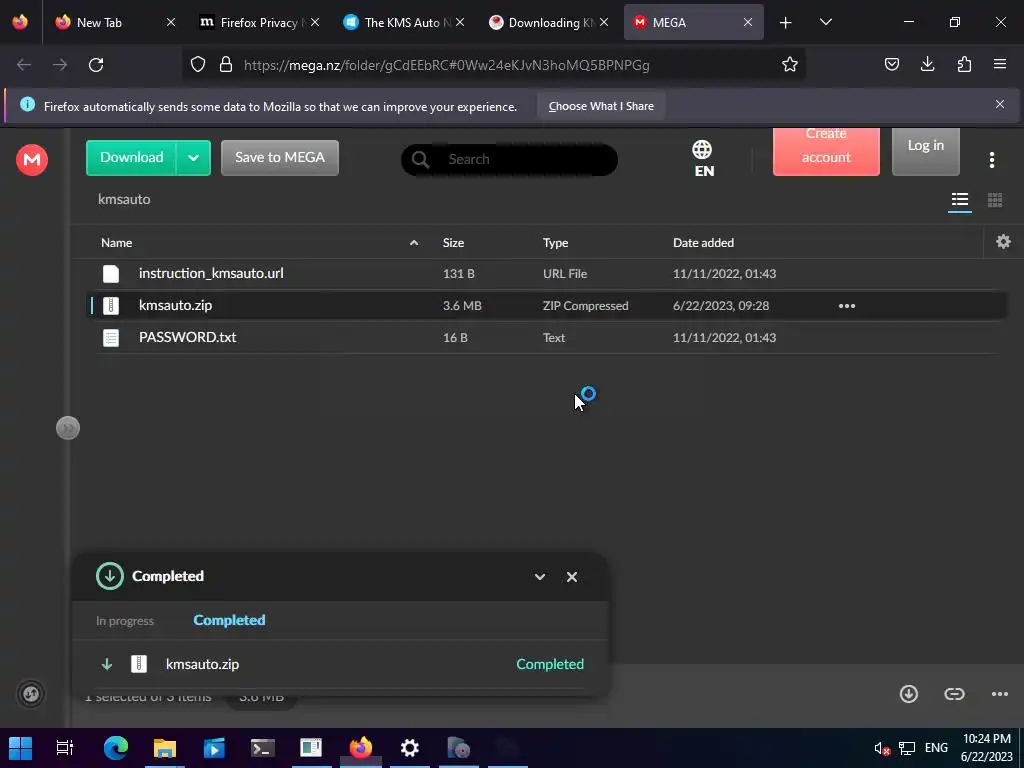Screen dimensions: 1024x768
Task: Click bottom bar download icon
Action: pyautogui.click(x=908, y=694)
